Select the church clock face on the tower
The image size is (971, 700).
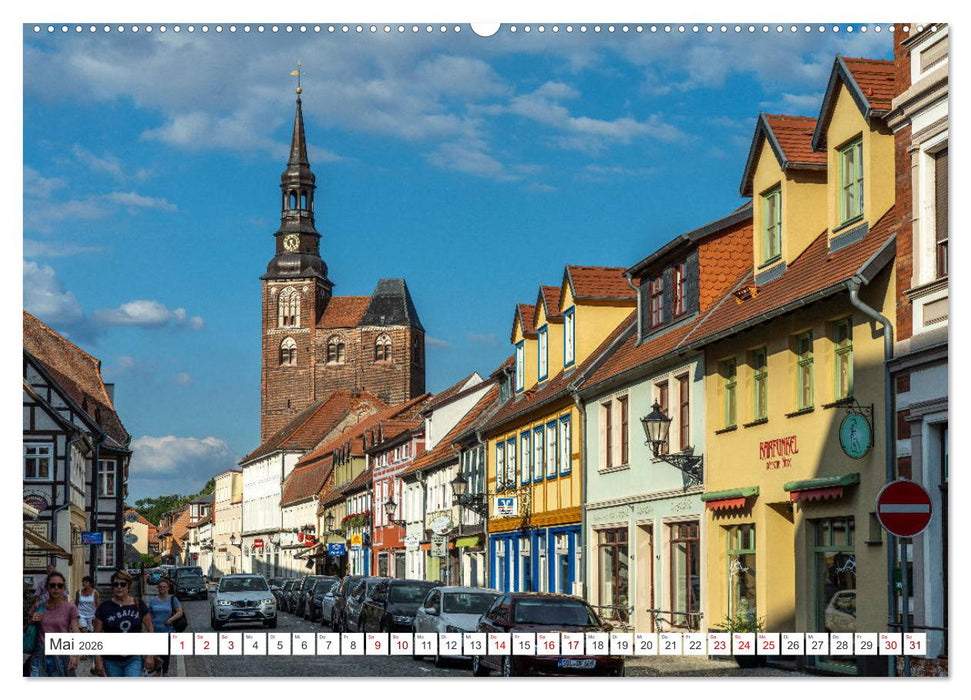292,242
